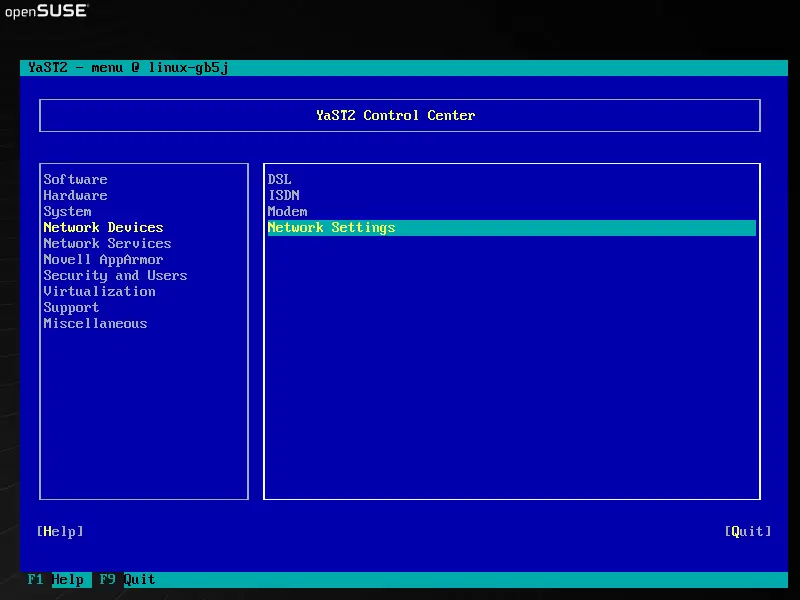
Task: Open the Modem module
Action: pos(287,212)
